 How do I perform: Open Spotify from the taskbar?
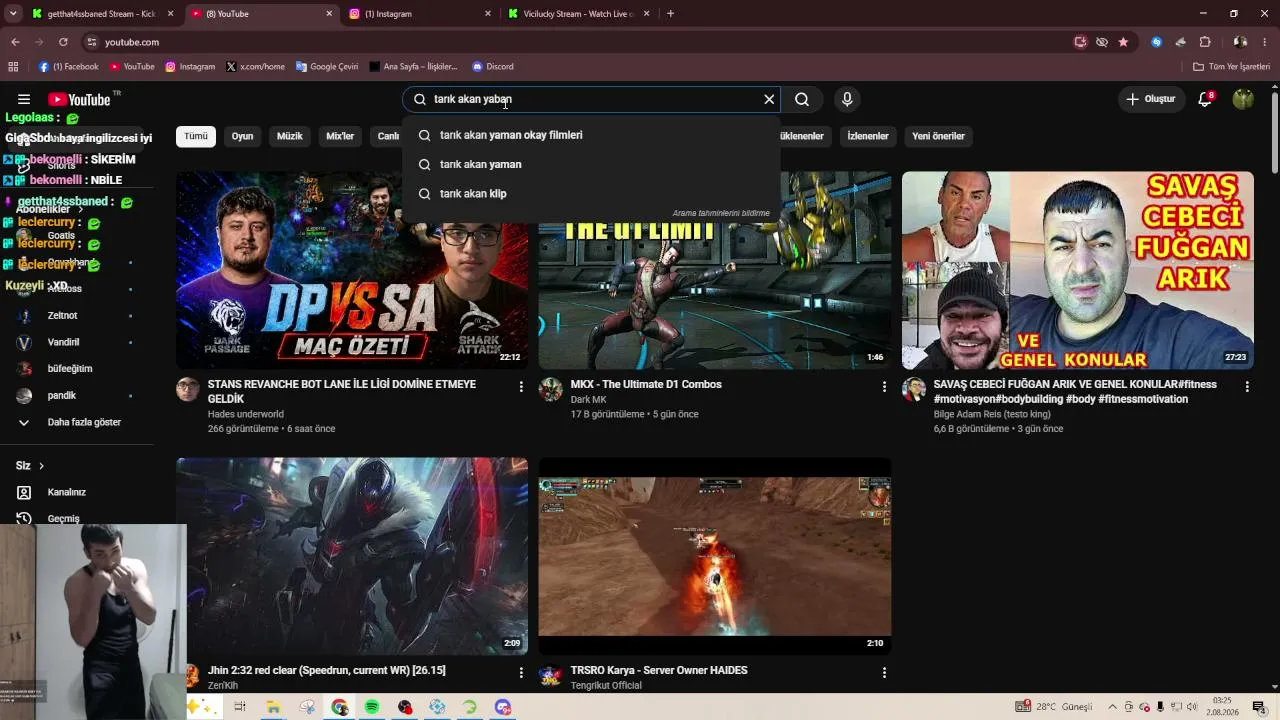coord(372,707)
